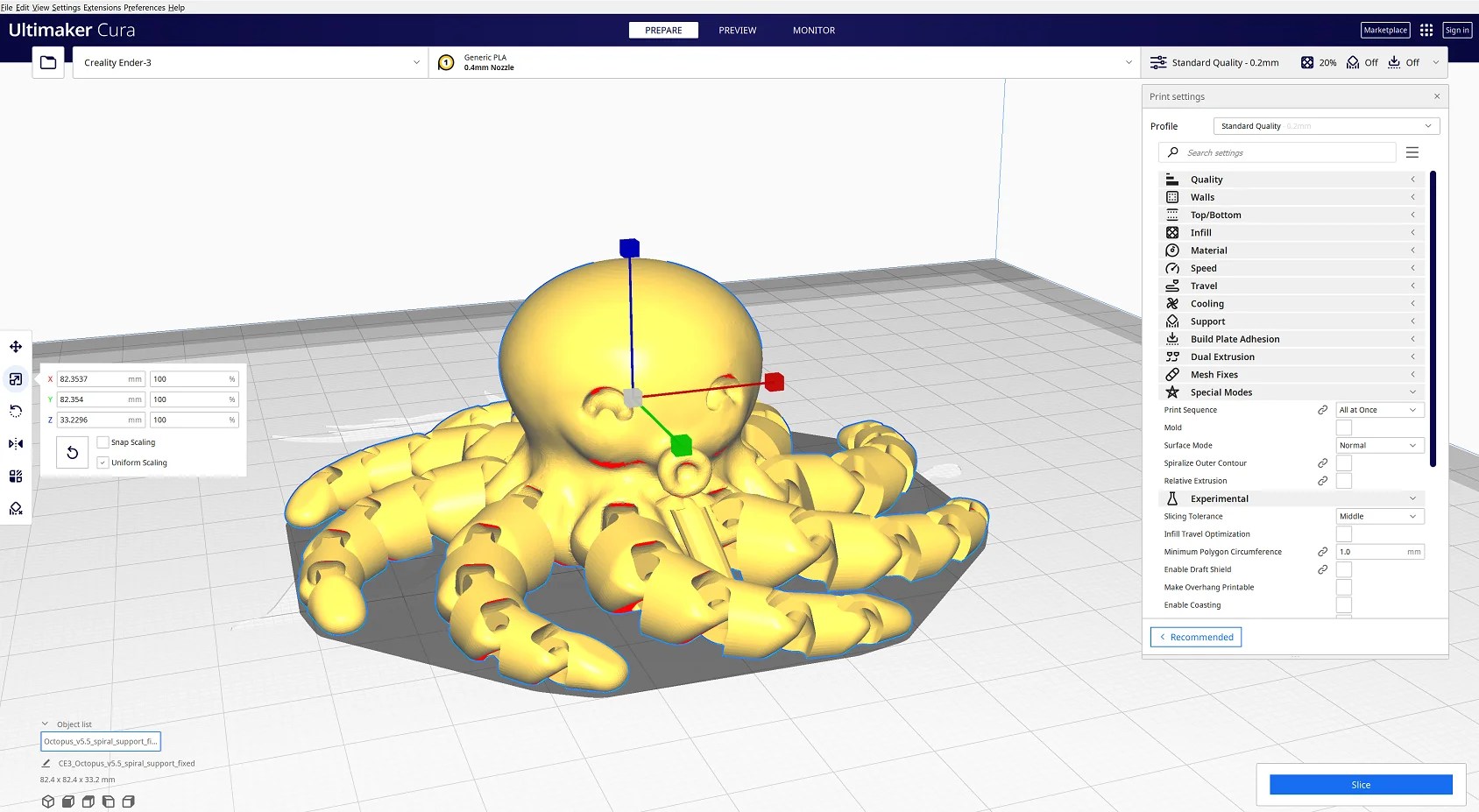Open the settings visibility hamburger menu
Viewport: 1479px width, 812px height.
pyautogui.click(x=1412, y=152)
